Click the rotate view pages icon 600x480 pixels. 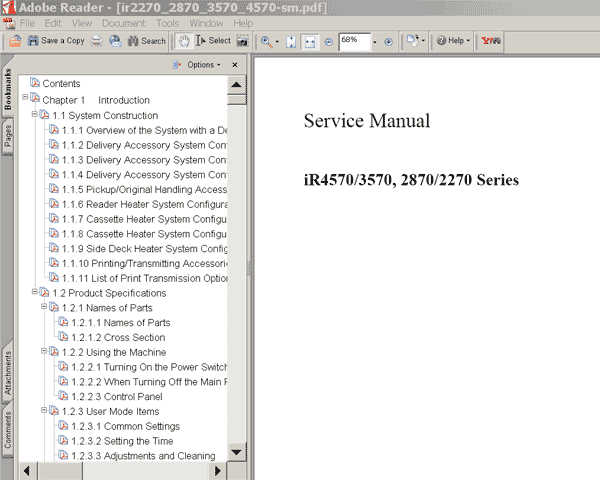(x=413, y=41)
